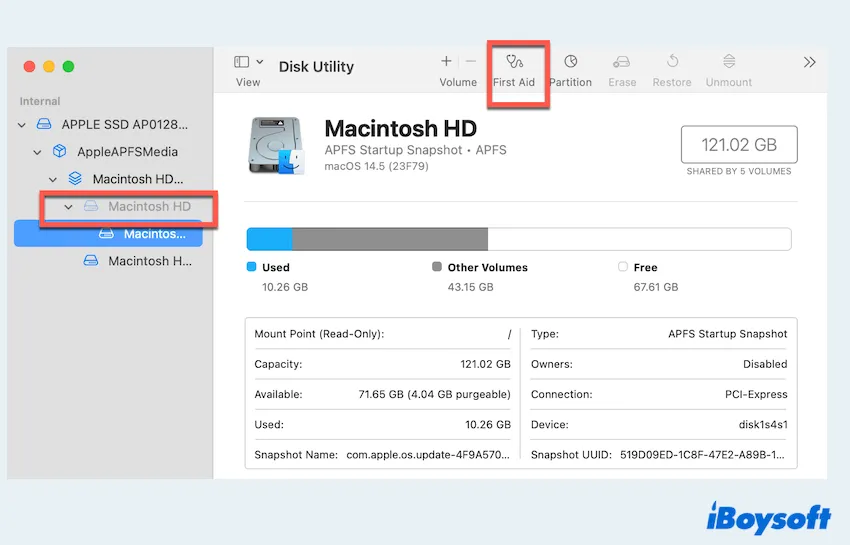Click the gray Other Volumes legend swatch
The width and height of the screenshot is (850, 545).
coord(437,266)
